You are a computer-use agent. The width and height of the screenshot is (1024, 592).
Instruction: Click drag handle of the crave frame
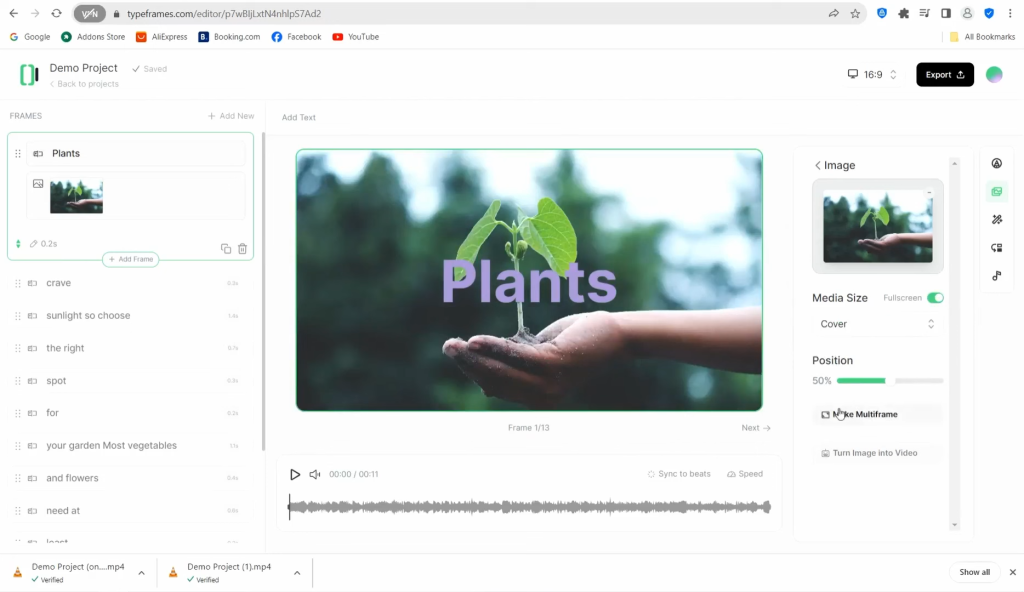pyautogui.click(x=18, y=283)
